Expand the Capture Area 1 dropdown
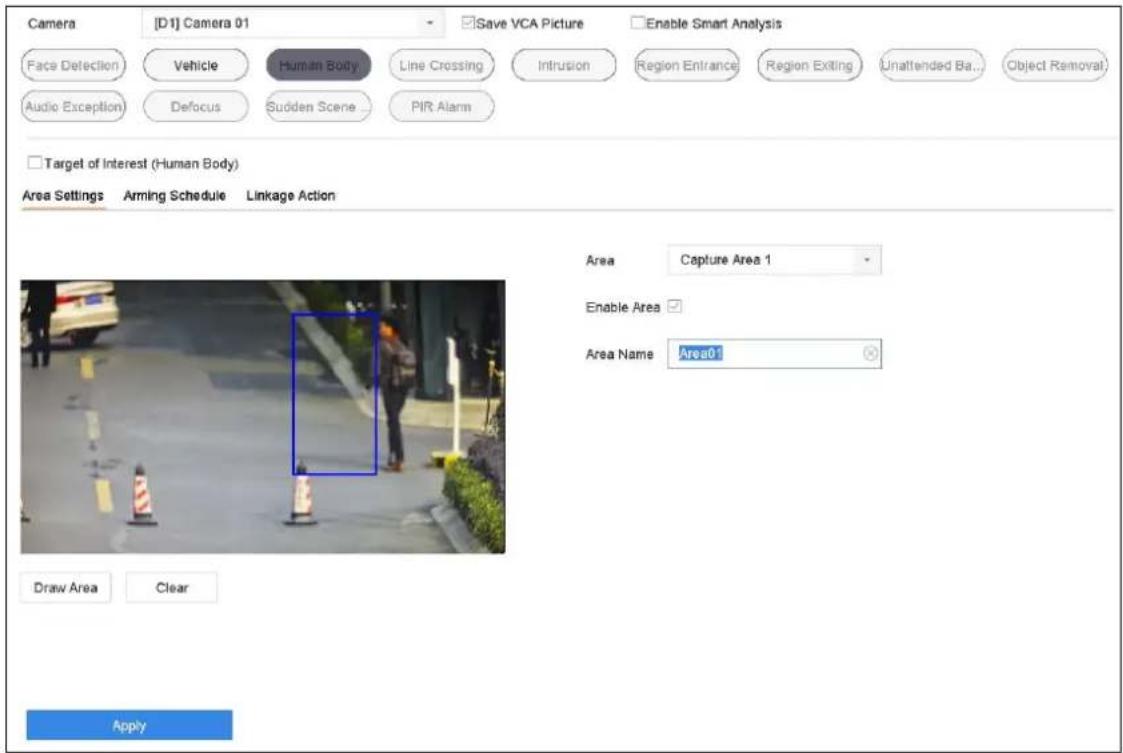This screenshot has width=1123, height=753. pos(774,260)
